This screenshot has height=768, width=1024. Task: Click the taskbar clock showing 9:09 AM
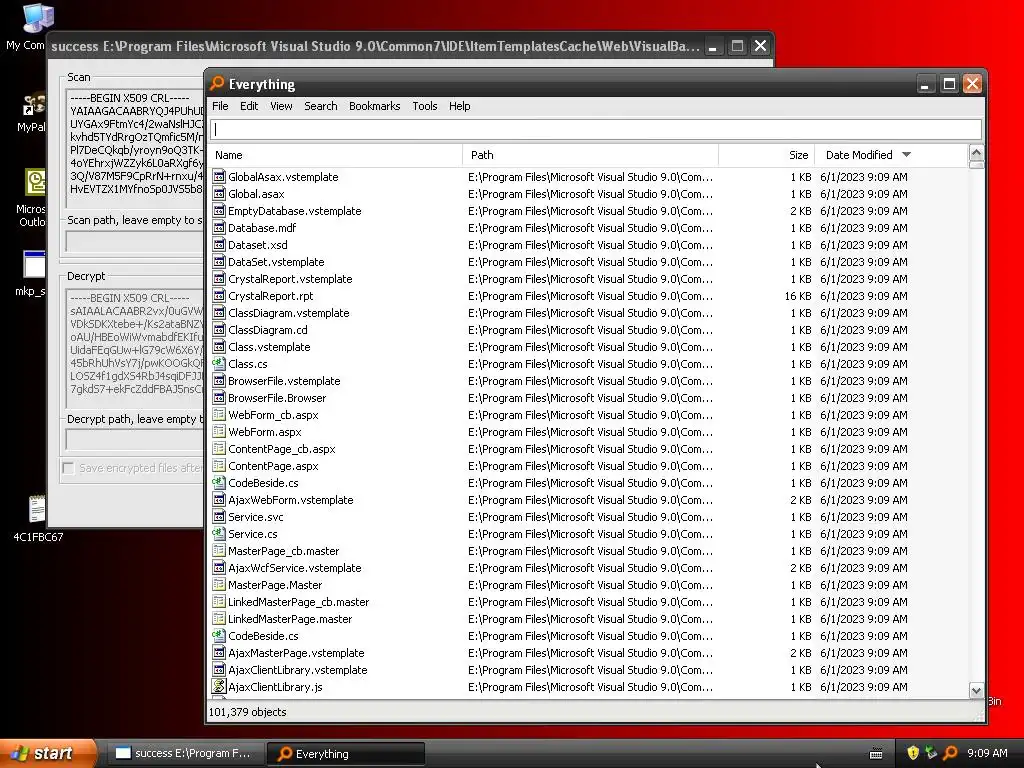coord(987,753)
